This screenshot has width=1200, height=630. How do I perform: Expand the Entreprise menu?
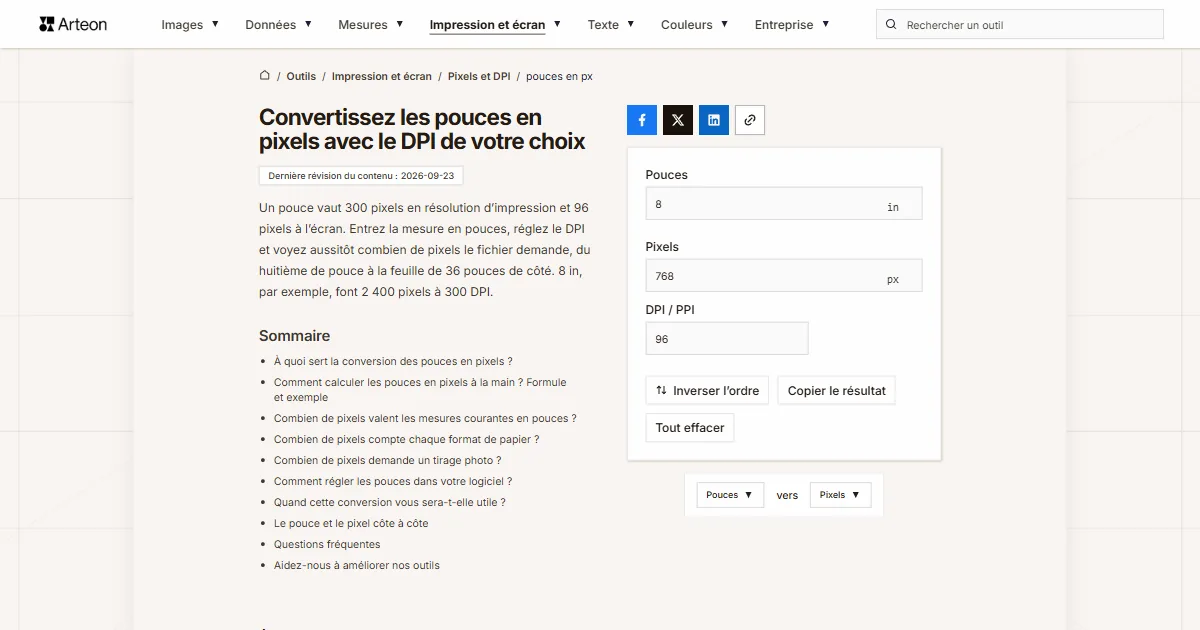pyautogui.click(x=792, y=24)
